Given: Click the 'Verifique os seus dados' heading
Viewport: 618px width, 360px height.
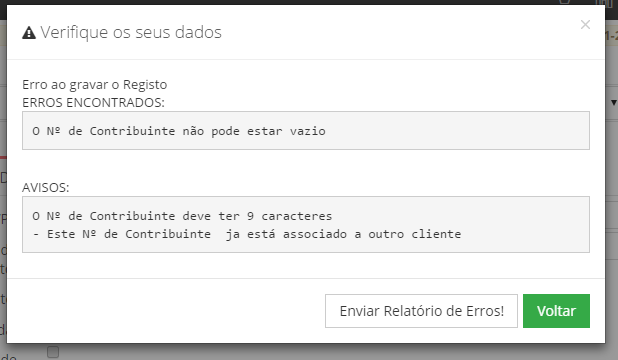Looking at the screenshot, I should pyautogui.click(x=131, y=32).
